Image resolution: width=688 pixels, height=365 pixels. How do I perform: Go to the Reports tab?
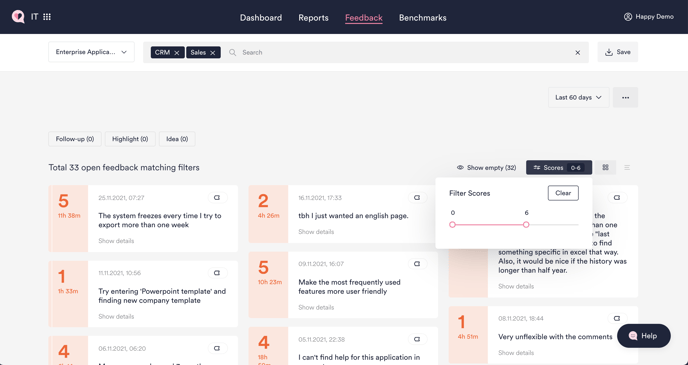point(313,18)
